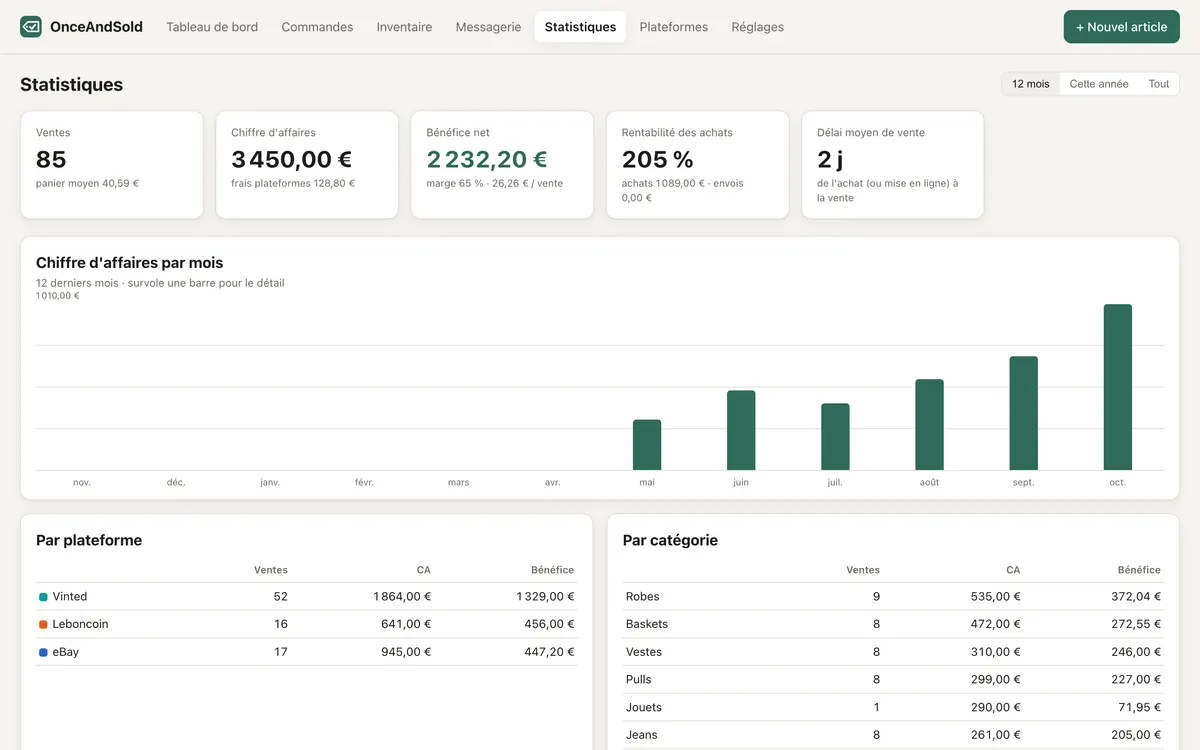Click the Leboncoin platform name

coord(80,624)
